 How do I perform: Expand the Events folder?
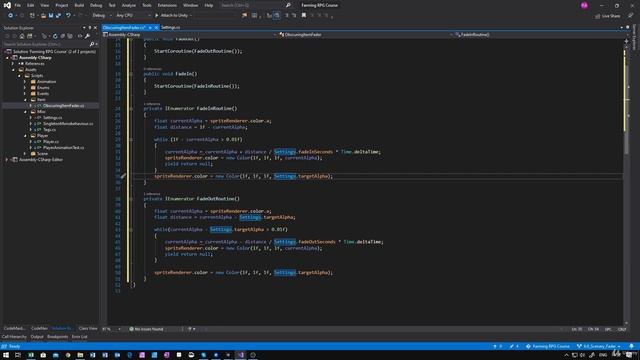[25, 93]
